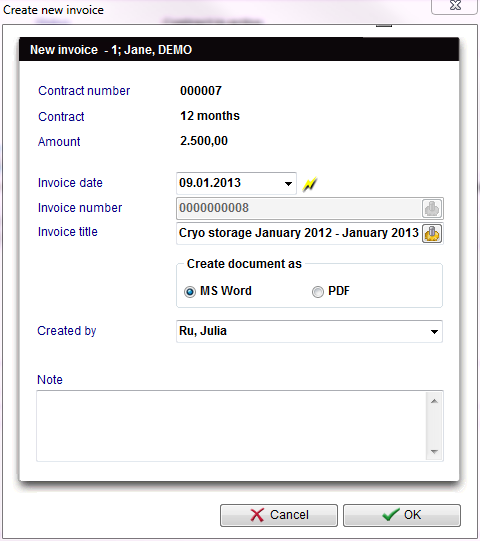The image size is (480, 541).
Task: Click inside the Note text area
Action: pos(231,426)
